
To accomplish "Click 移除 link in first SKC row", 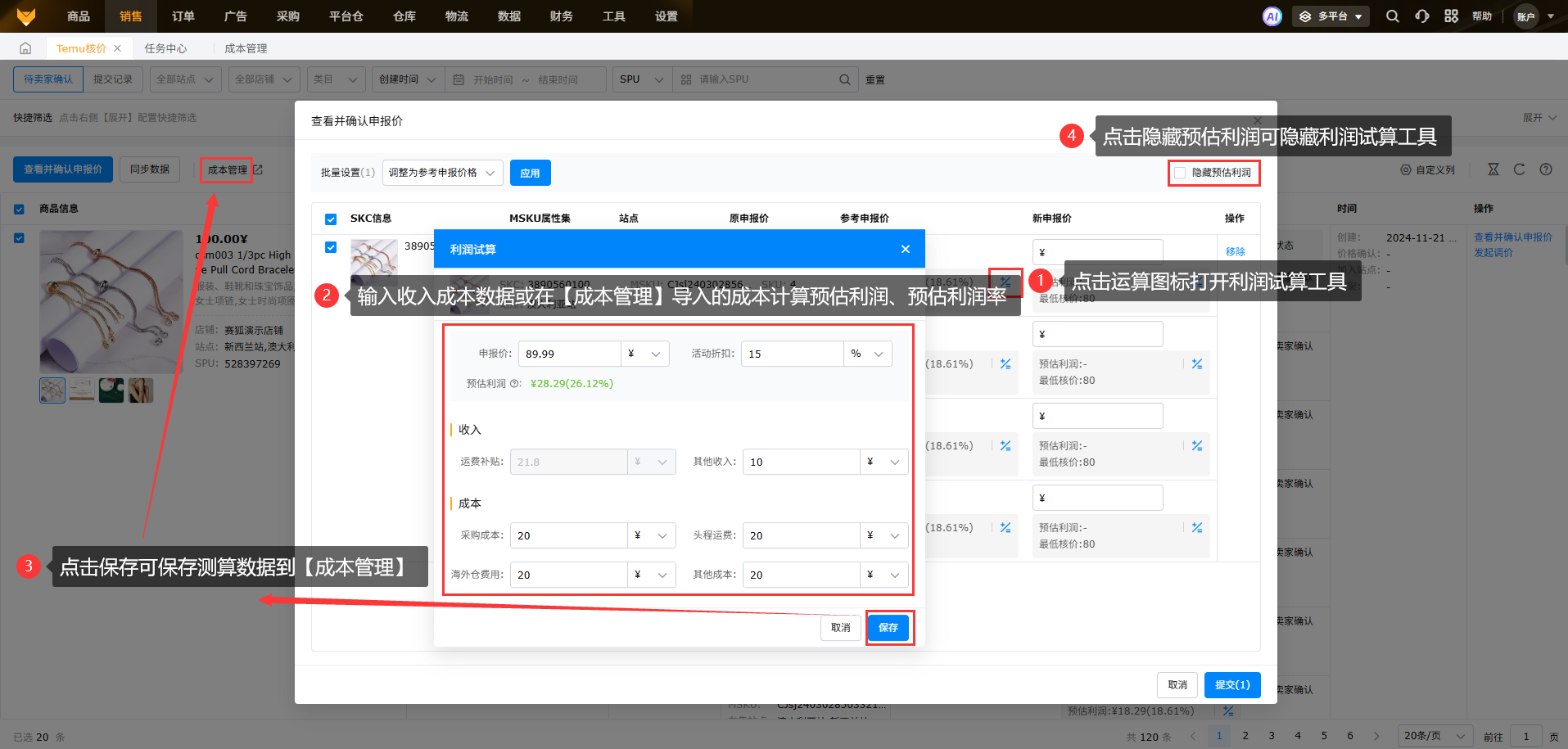I will (x=1235, y=251).
